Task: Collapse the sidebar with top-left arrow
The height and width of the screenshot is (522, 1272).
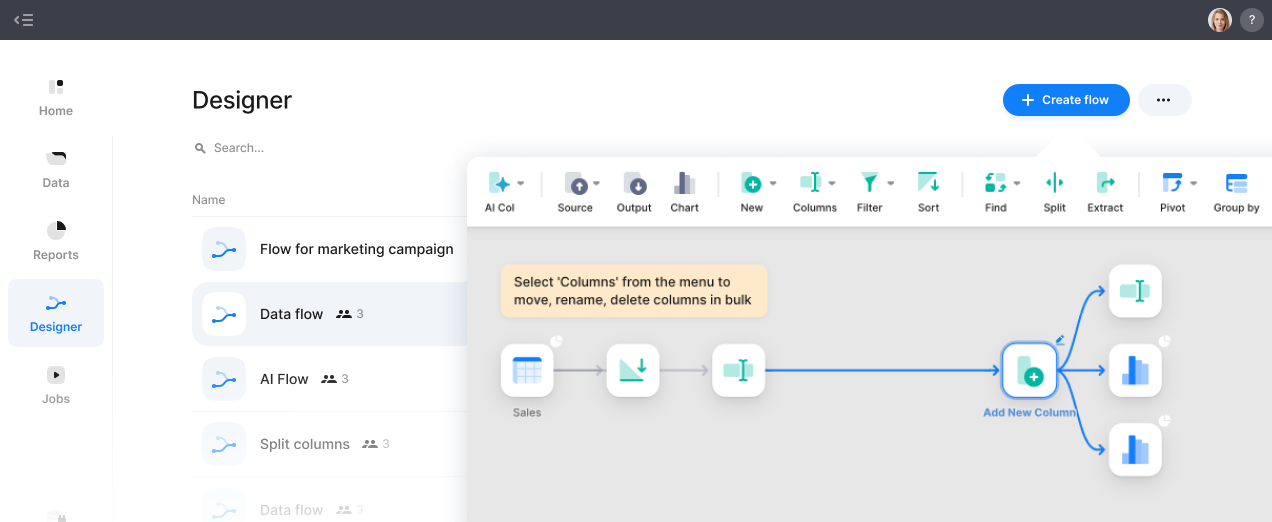Action: tap(23, 20)
